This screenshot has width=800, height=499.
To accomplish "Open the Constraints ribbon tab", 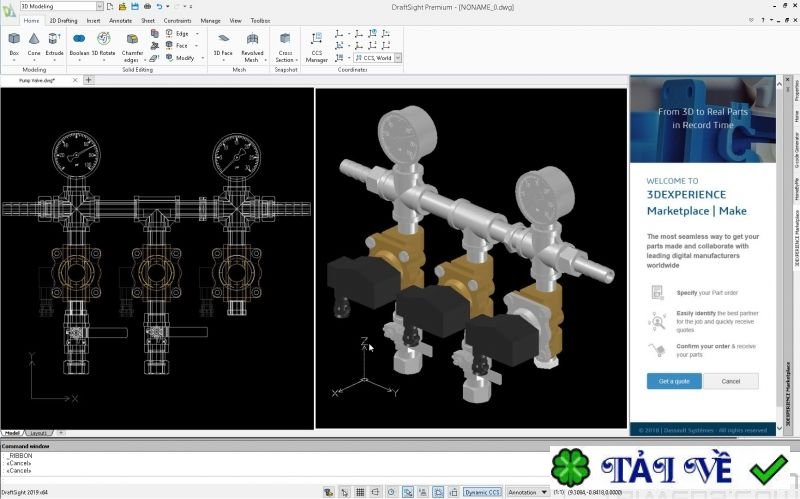I will click(177, 20).
